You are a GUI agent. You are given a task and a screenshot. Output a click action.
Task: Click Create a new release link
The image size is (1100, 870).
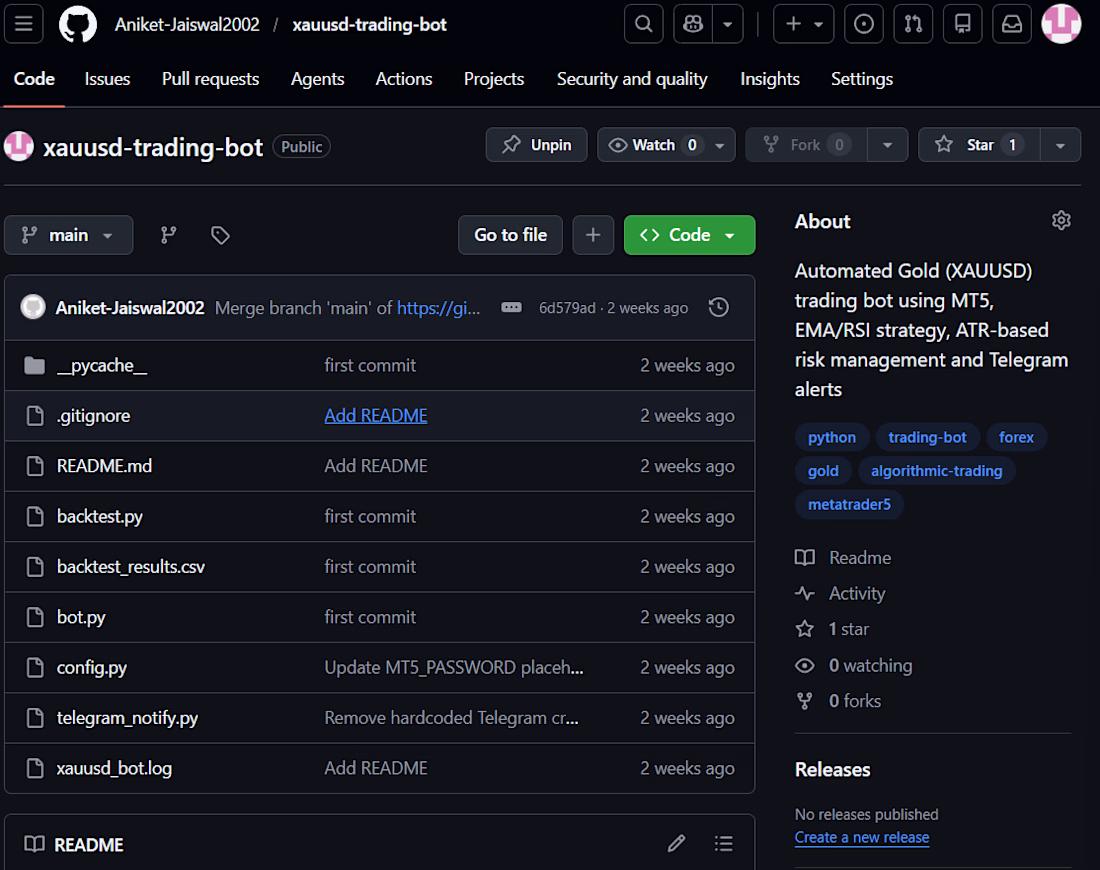pyautogui.click(x=861, y=838)
